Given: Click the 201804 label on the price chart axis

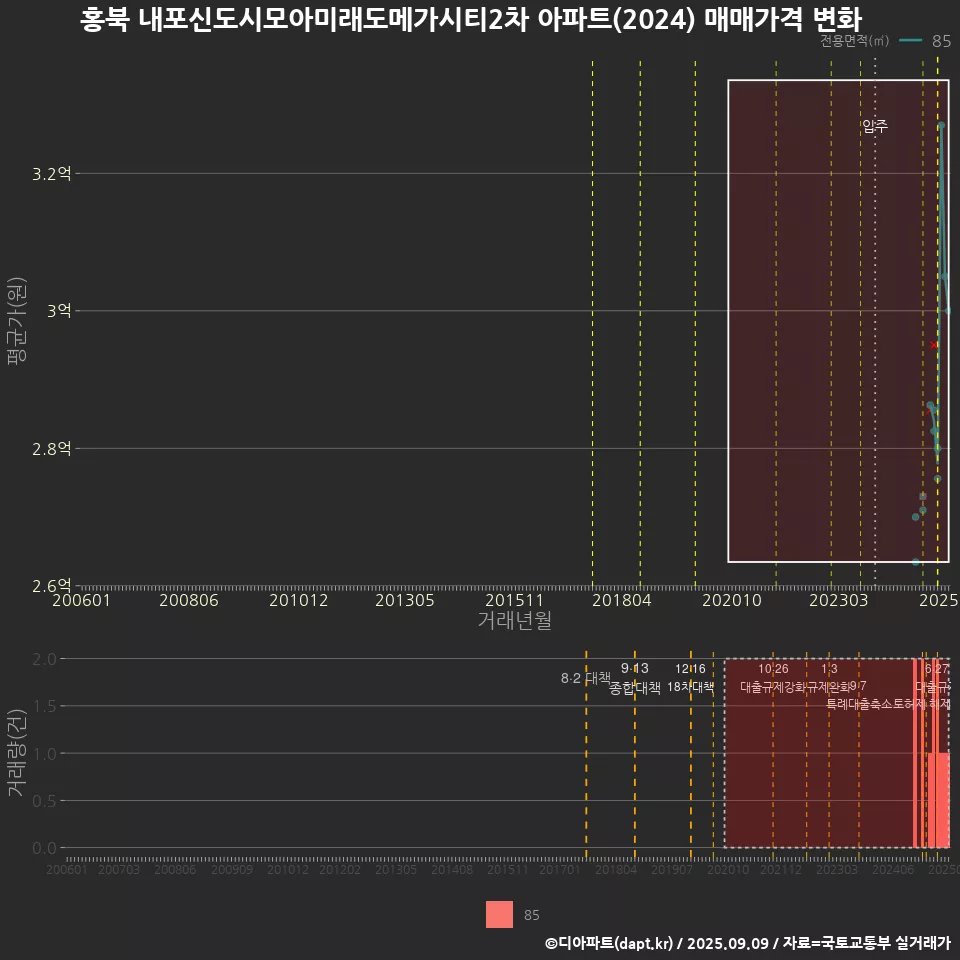Looking at the screenshot, I should (x=621, y=601).
